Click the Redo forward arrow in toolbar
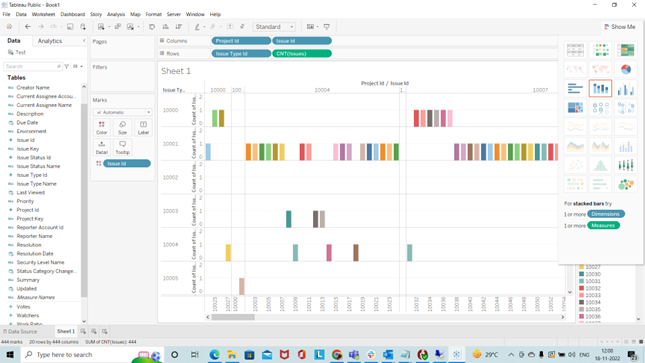The height and width of the screenshot is (363, 645). pos(41,27)
